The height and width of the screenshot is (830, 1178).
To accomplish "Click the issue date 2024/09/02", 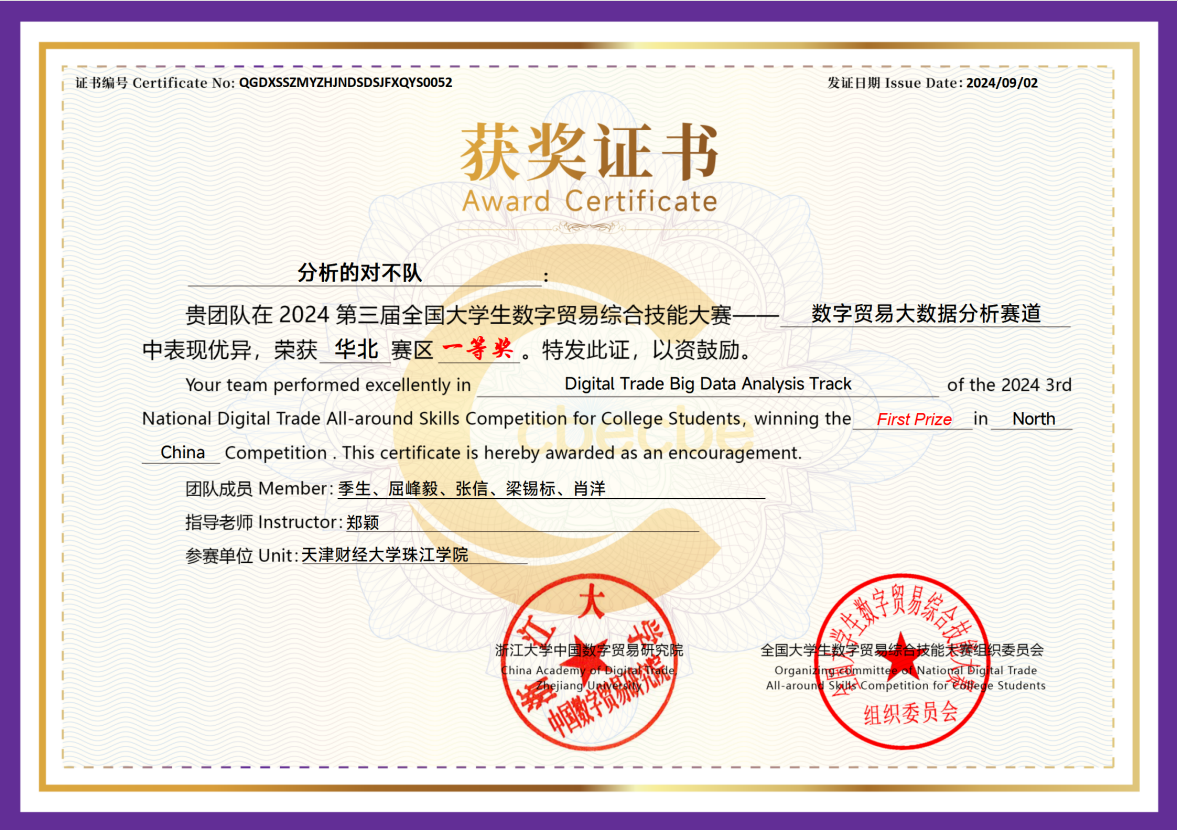I will tap(1002, 83).
